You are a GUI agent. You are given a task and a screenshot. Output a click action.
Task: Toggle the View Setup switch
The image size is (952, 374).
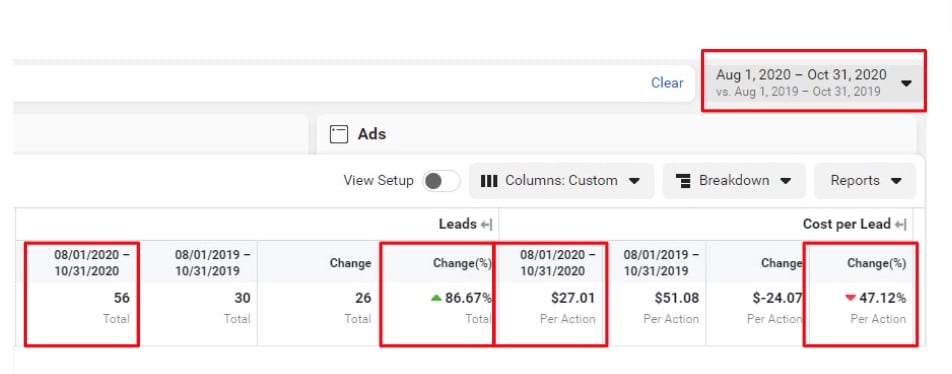coord(441,181)
